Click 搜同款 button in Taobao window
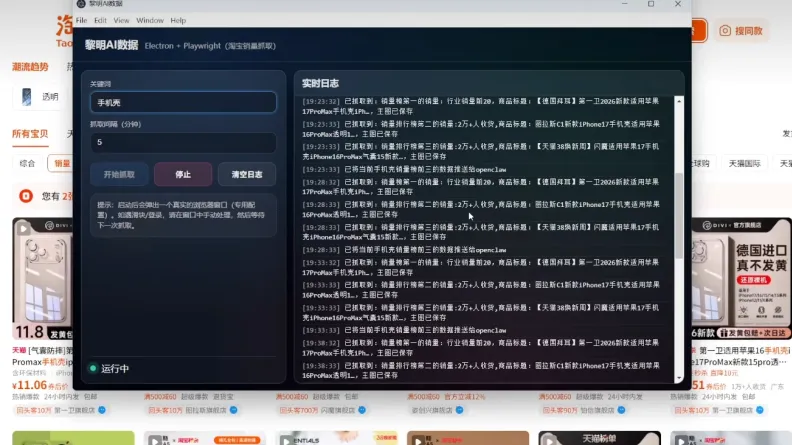792x445 pixels. (x=741, y=31)
